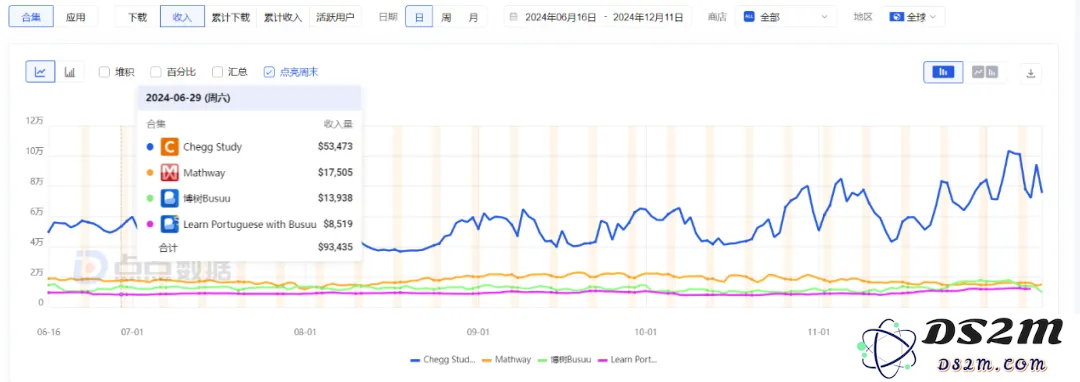Uncheck the 点亮周末 checkbox
Image resolution: width=1080 pixels, height=382 pixels.
click(x=269, y=72)
